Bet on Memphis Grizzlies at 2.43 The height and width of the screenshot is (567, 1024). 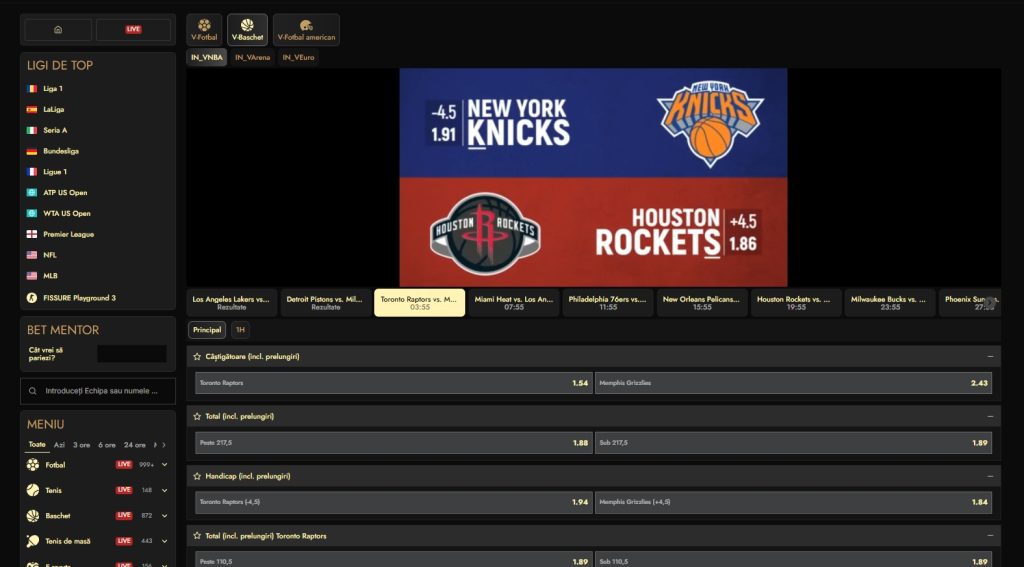point(793,383)
